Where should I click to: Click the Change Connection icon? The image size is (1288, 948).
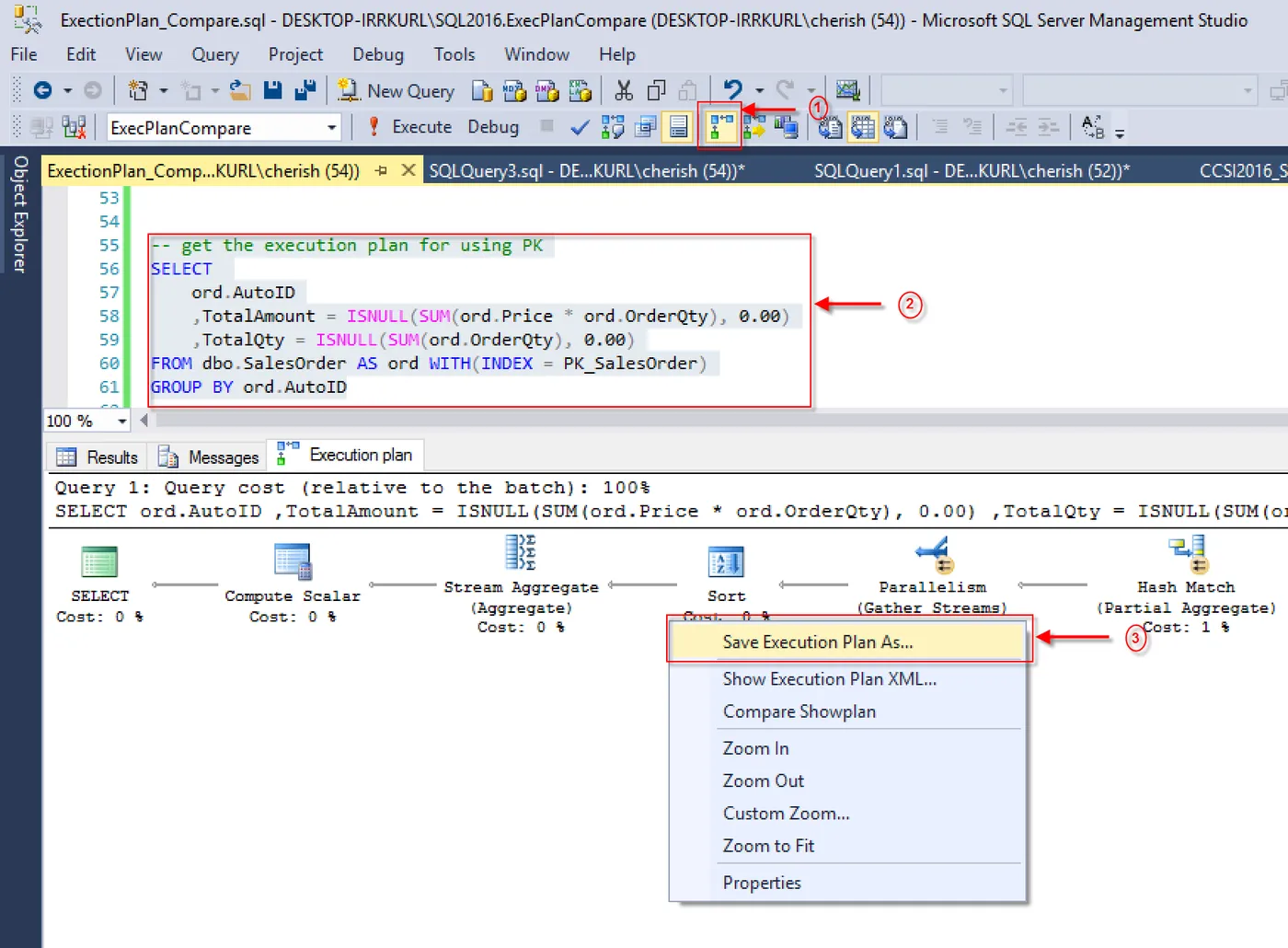(x=74, y=127)
